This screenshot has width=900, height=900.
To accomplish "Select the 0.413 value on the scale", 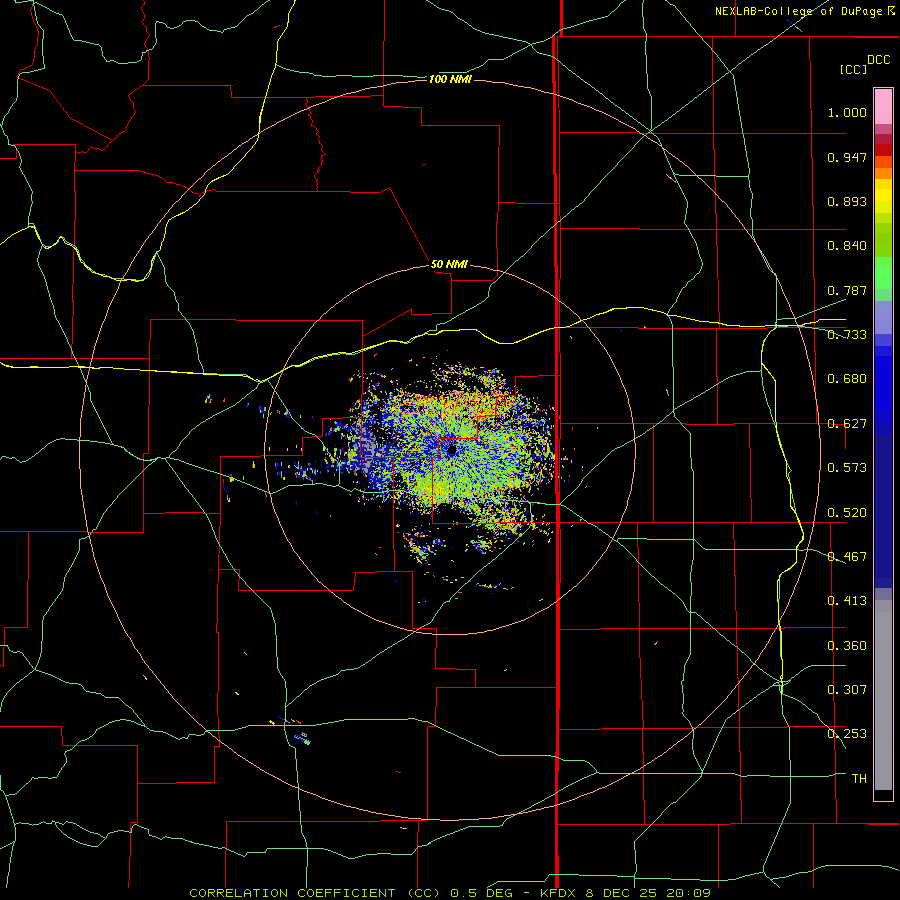I will click(847, 601).
